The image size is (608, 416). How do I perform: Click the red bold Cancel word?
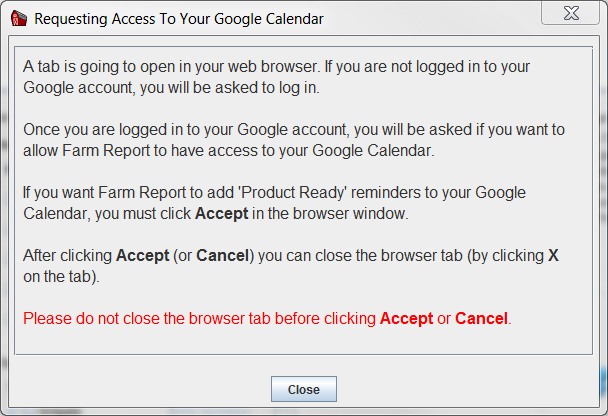(481, 318)
